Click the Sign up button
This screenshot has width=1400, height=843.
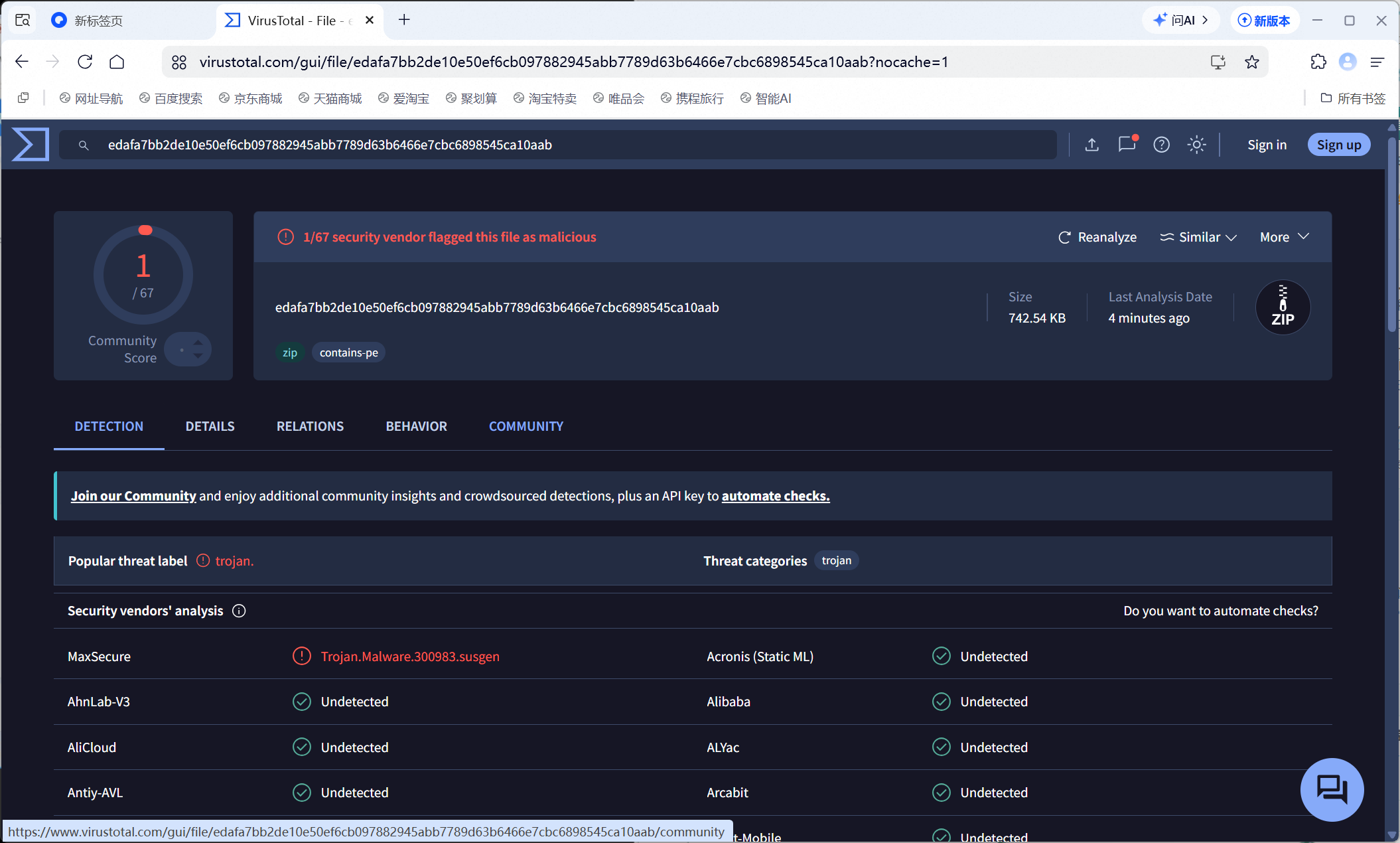point(1339,145)
